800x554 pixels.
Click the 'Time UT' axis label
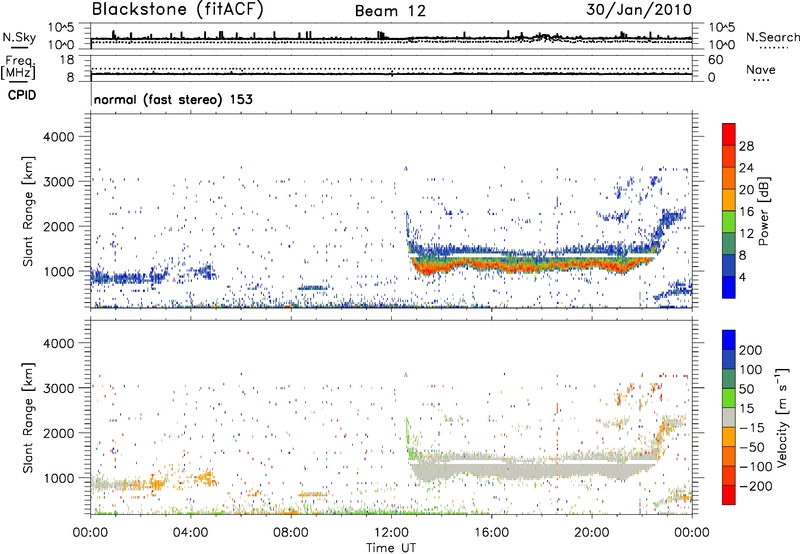391,547
